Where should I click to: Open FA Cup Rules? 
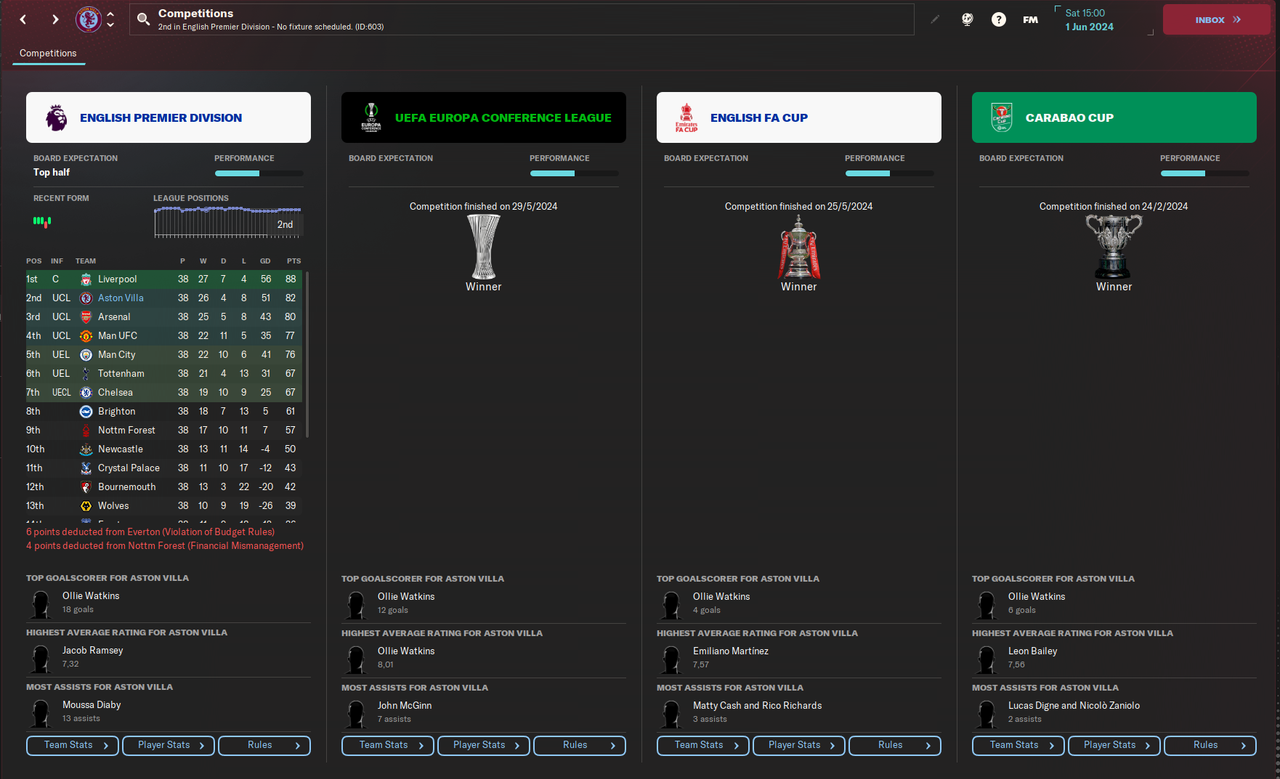(895, 745)
